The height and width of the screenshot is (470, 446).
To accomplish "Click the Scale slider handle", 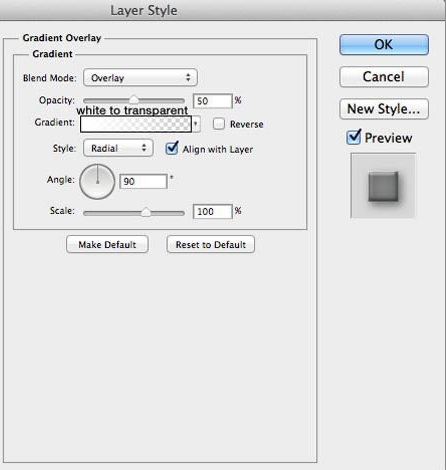I will click(x=146, y=212).
